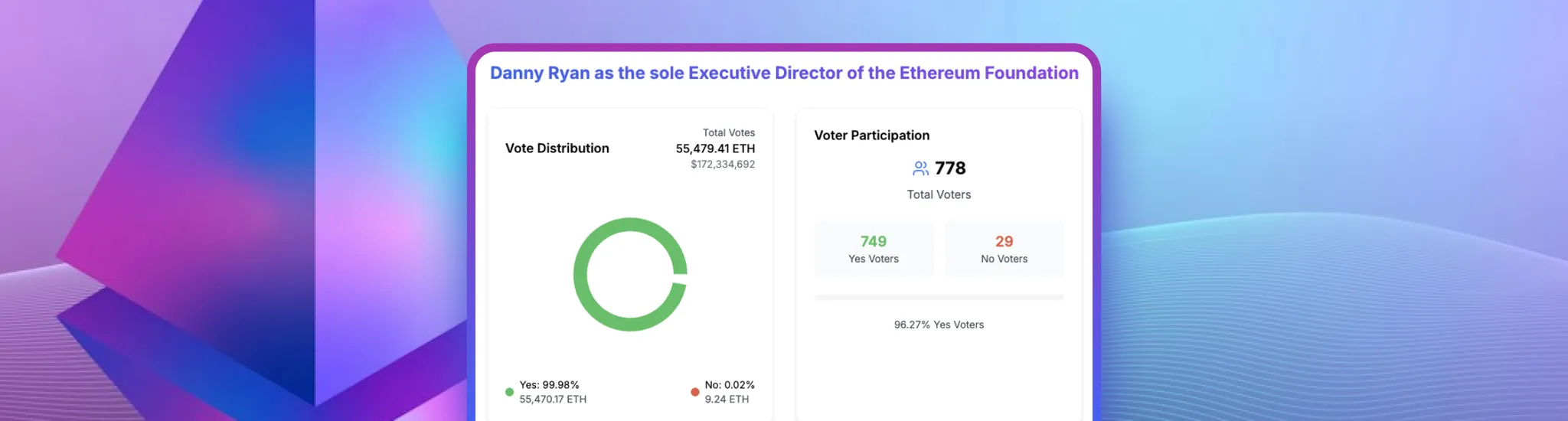This screenshot has width=1568, height=421.
Task: Open the Danny Ryan proposal title link
Action: click(784, 73)
